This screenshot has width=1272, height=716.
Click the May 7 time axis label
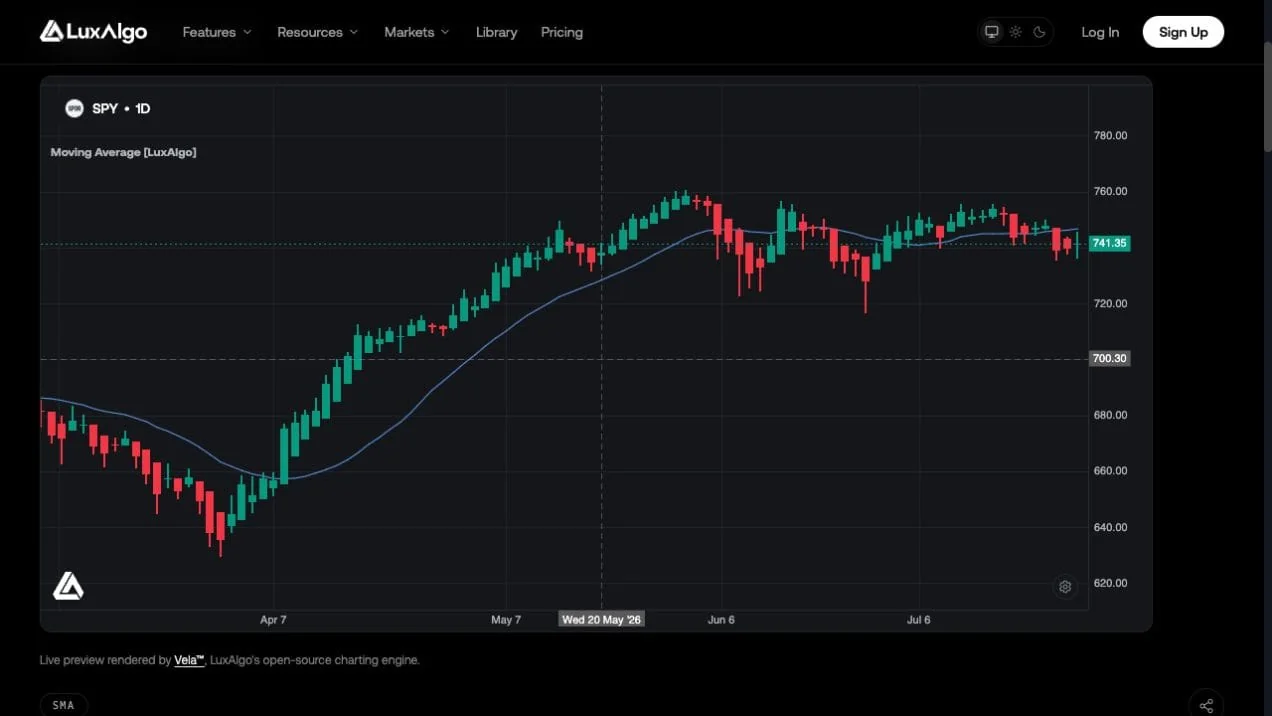pyautogui.click(x=506, y=620)
